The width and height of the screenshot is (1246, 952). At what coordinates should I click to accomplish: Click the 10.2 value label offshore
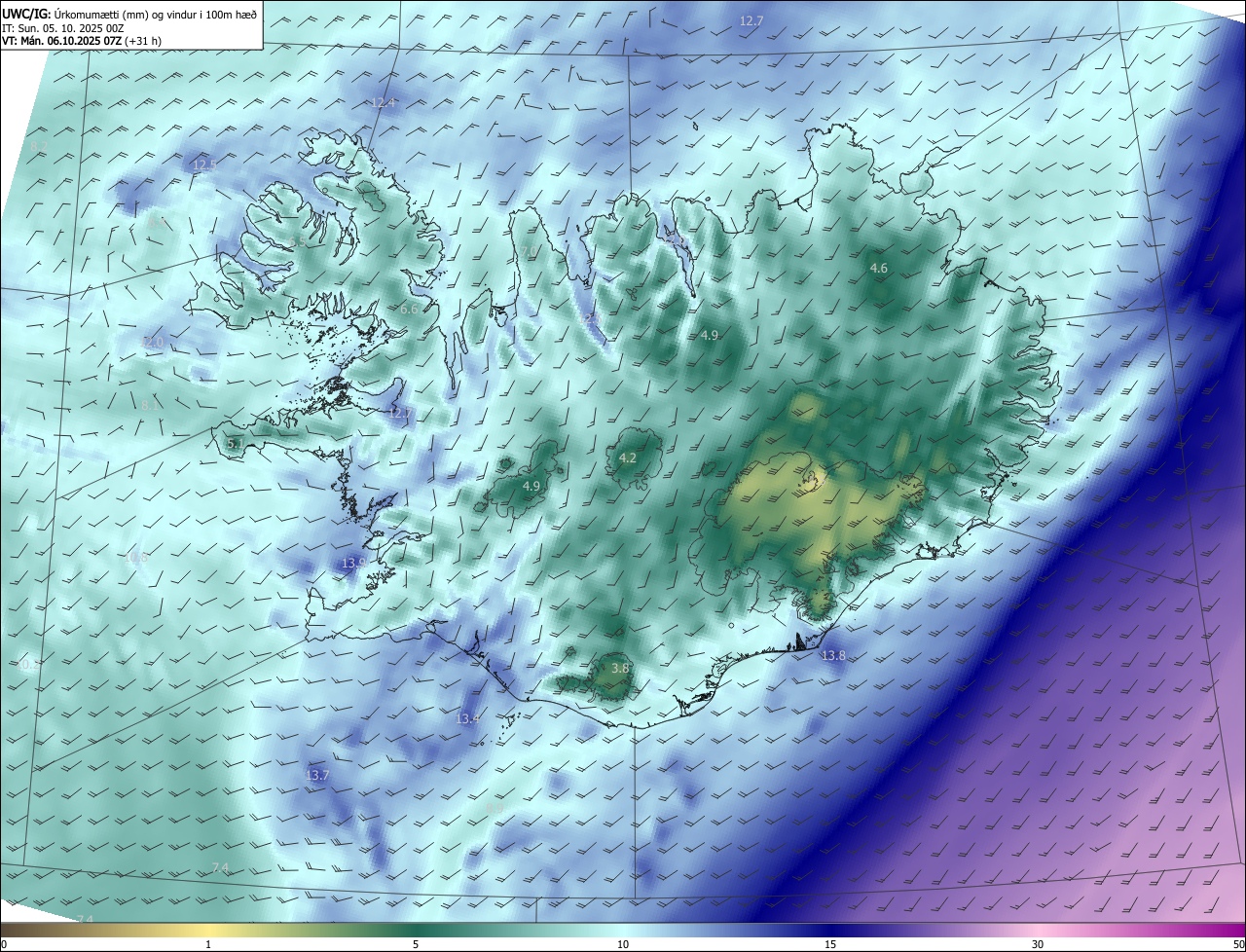click(x=29, y=666)
